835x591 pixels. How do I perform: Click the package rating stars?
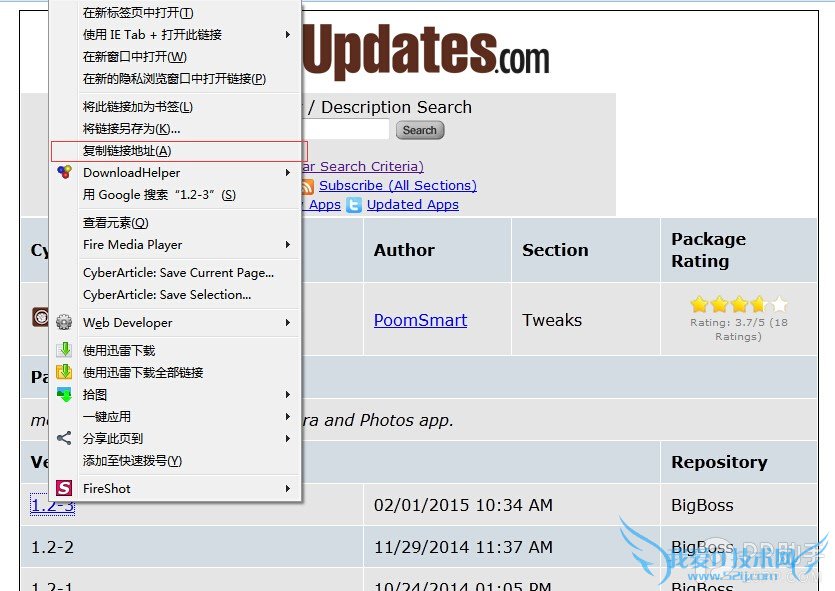739,305
